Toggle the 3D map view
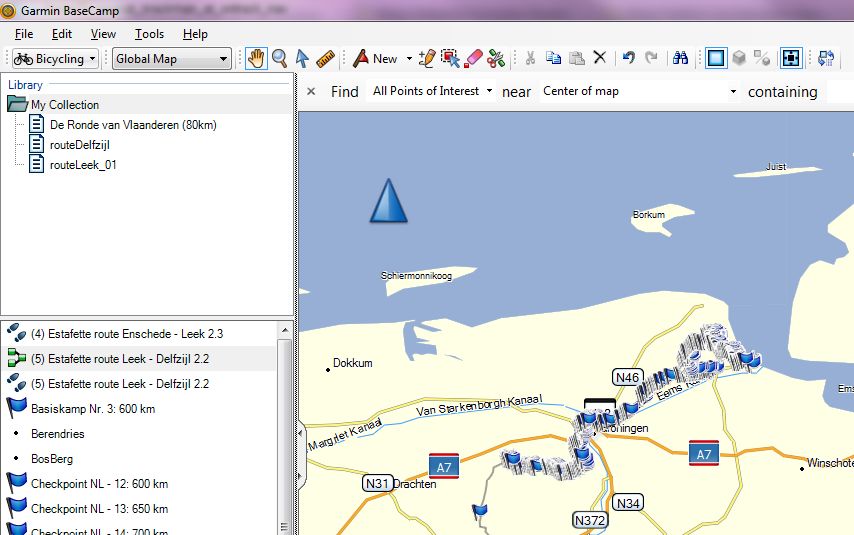Image resolution: width=854 pixels, height=535 pixels. point(739,58)
